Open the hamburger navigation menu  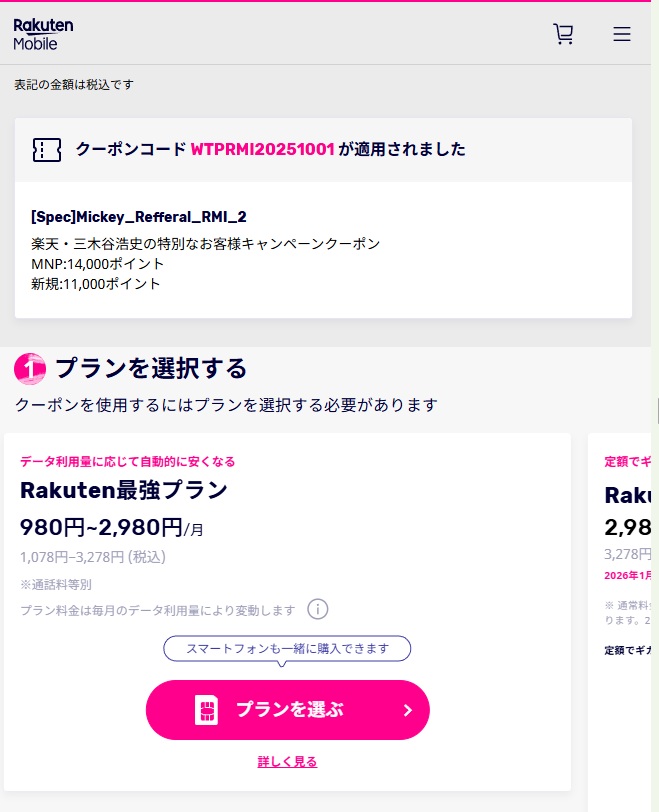point(622,34)
